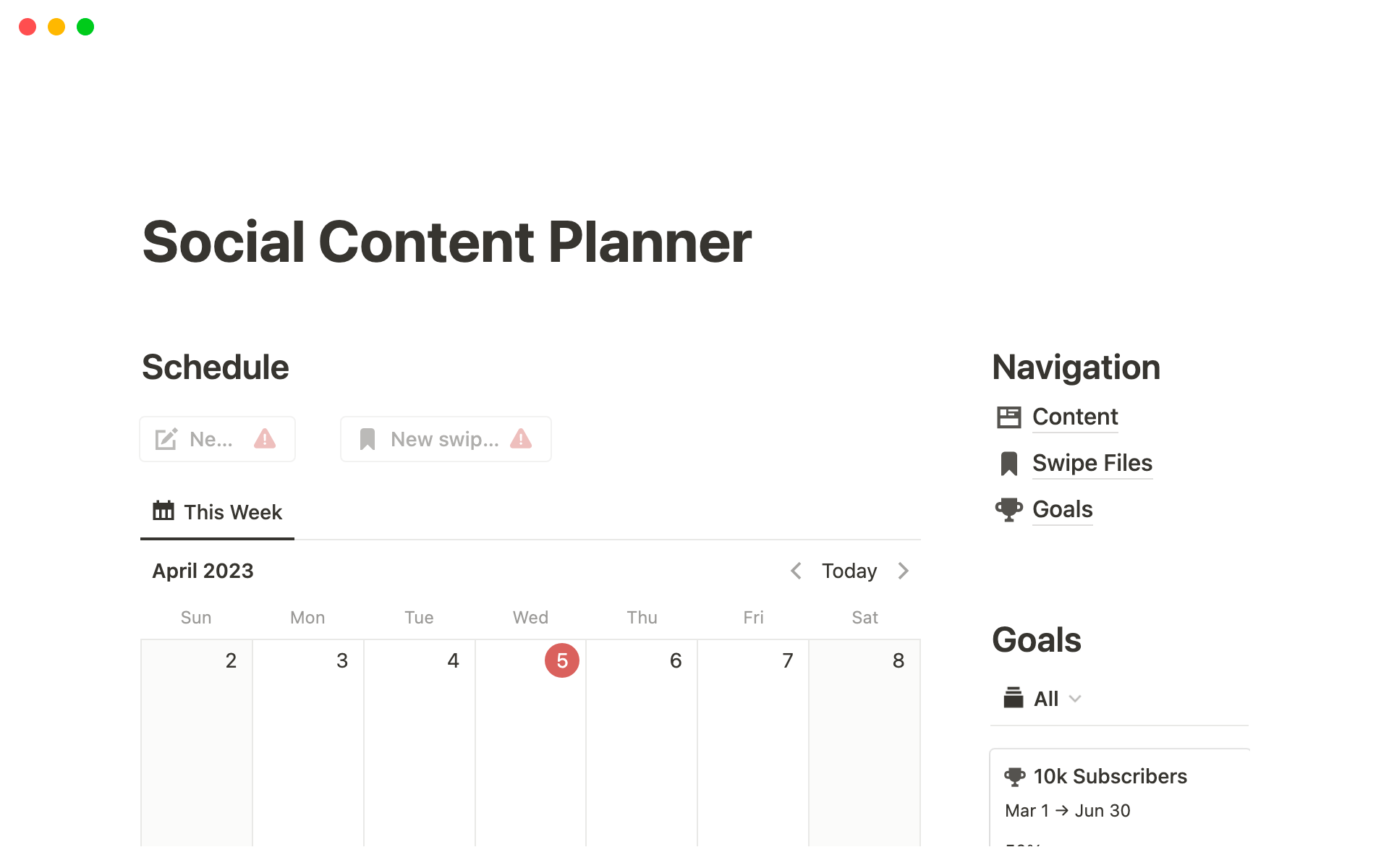Advance to next week with right chevron
Screen dimensions: 1389x868
(x=904, y=571)
